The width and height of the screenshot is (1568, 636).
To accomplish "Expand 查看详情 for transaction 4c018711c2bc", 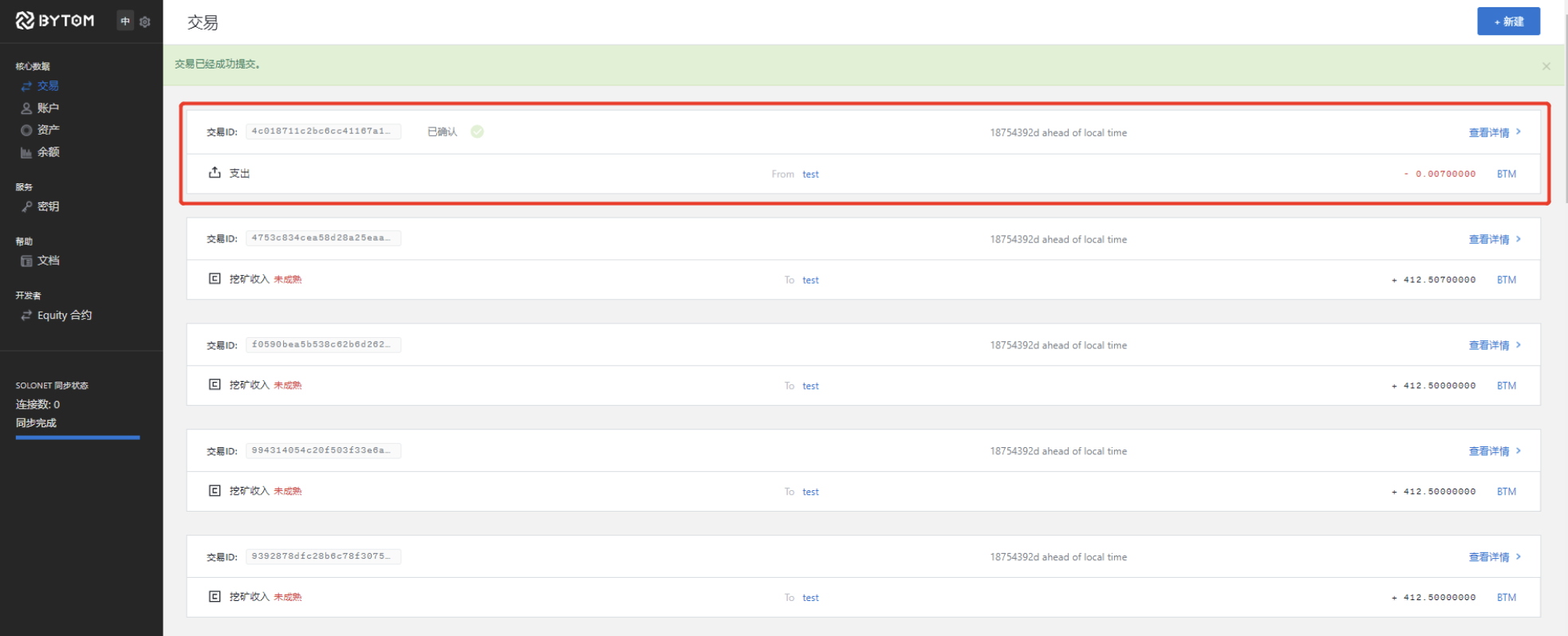I will coord(1494,132).
